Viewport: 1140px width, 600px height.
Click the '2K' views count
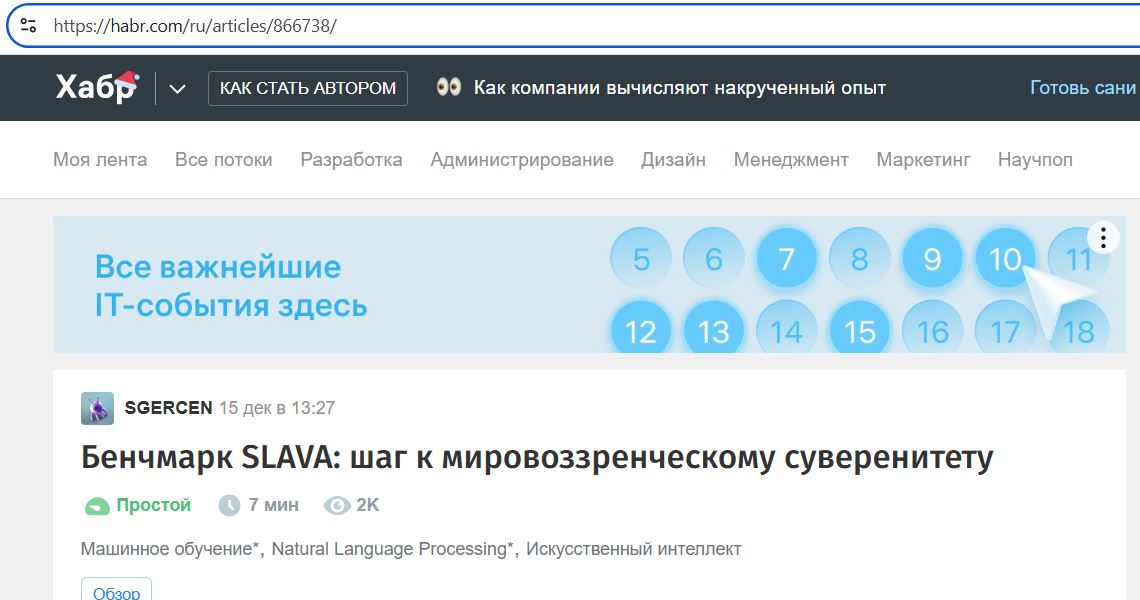[368, 505]
